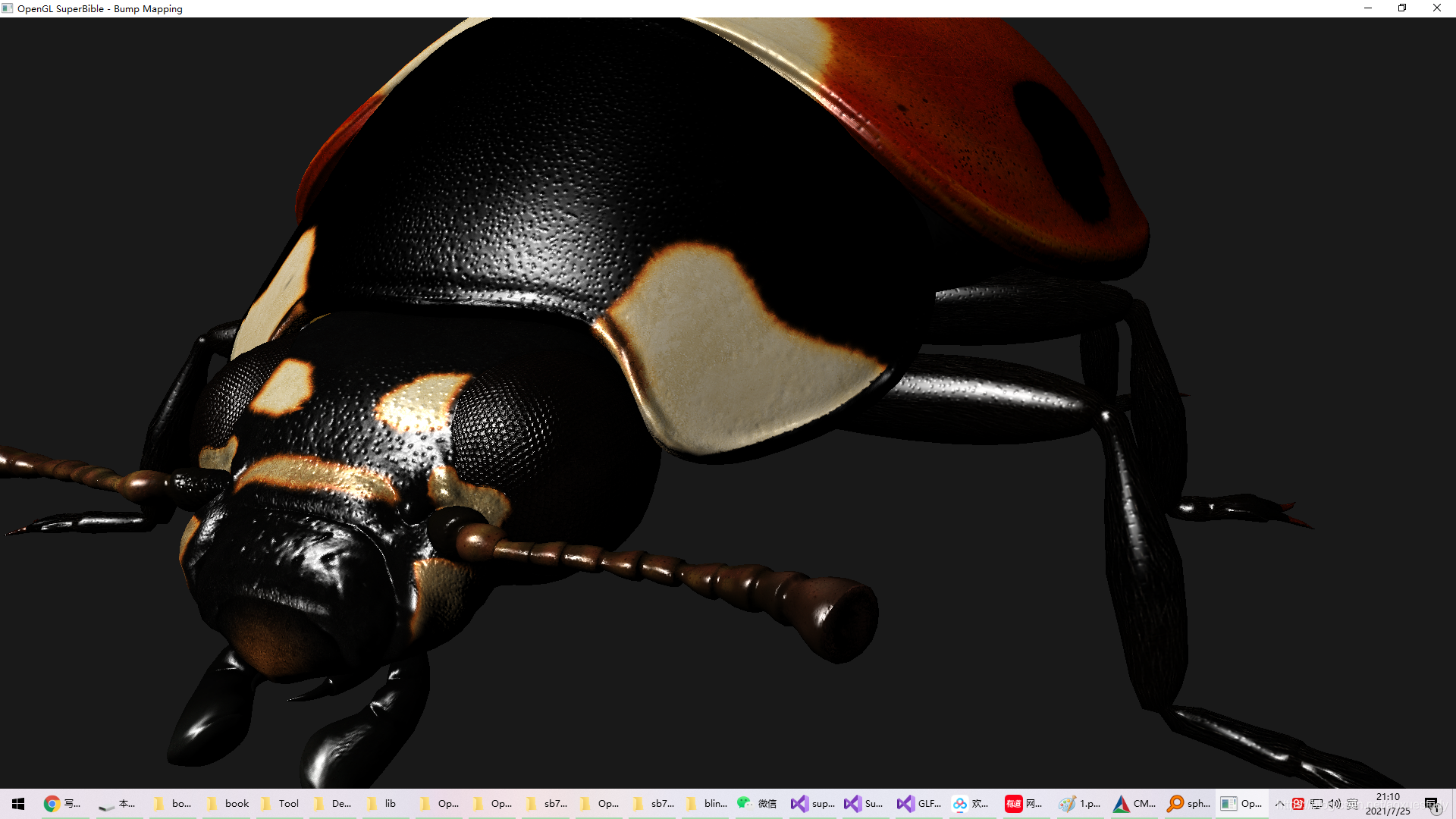Open the clock showing 21:10

click(x=1388, y=804)
